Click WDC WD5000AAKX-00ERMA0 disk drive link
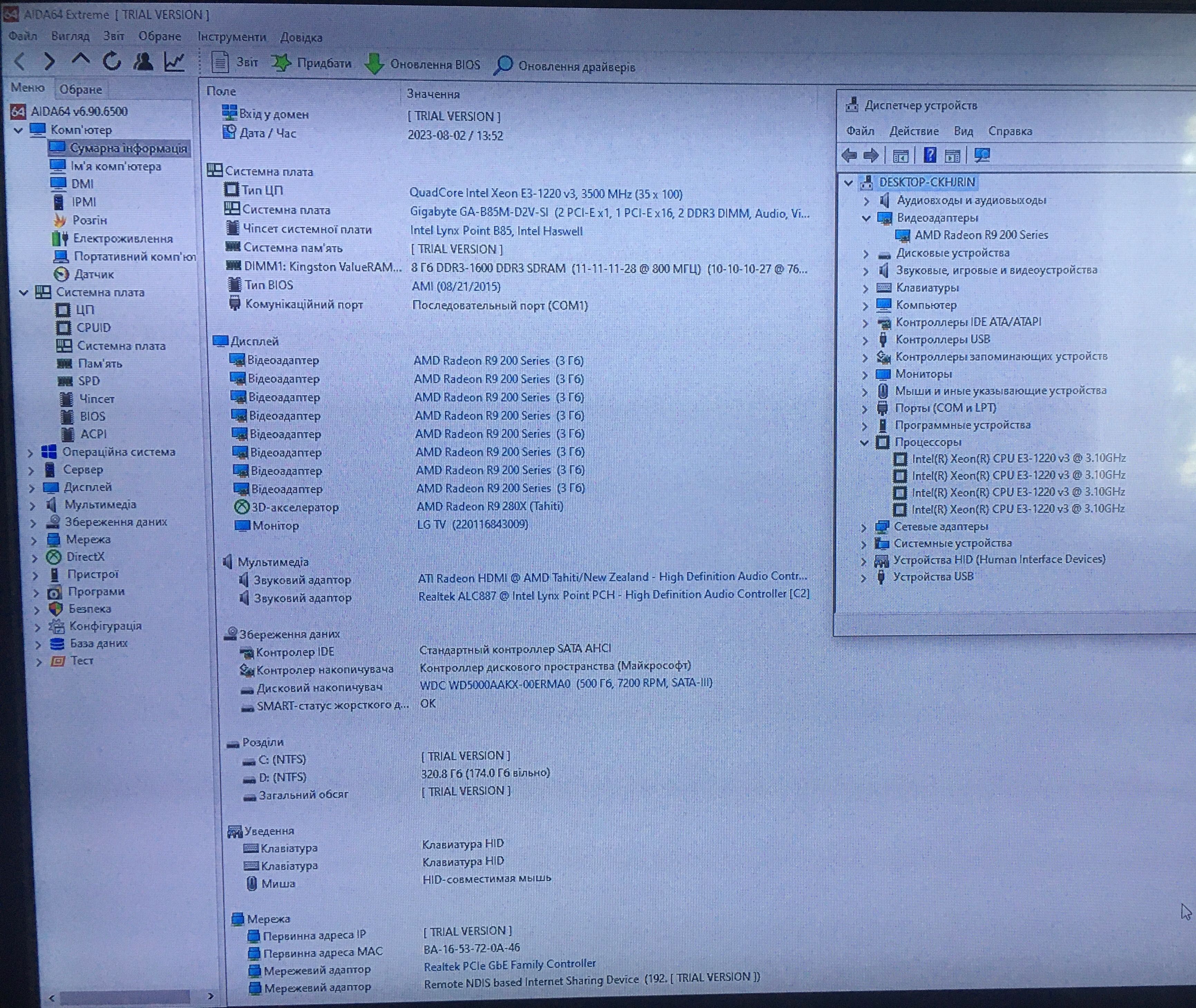Screen dimensions: 1196x1008 566,683
